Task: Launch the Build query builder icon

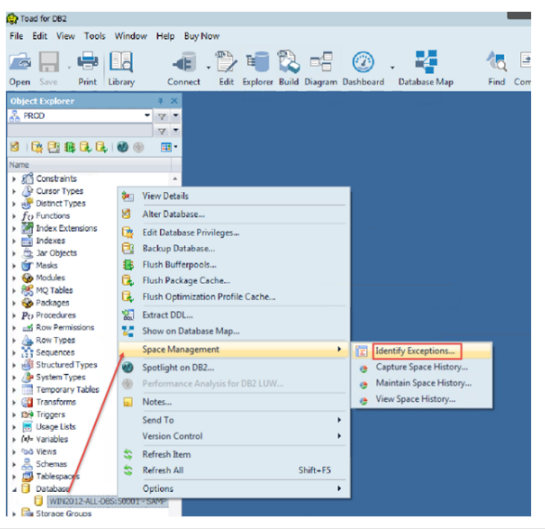Action: pyautogui.click(x=288, y=68)
